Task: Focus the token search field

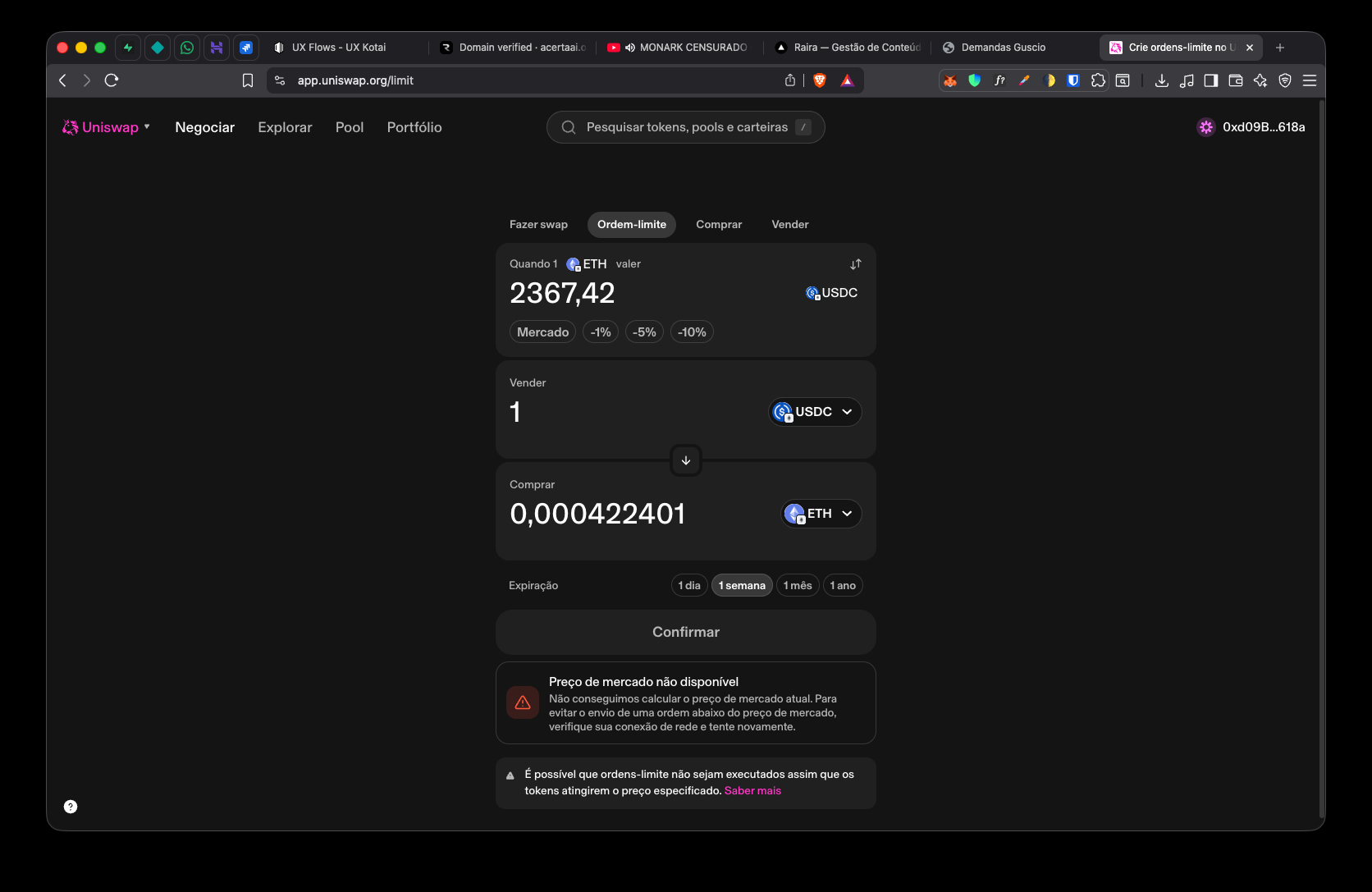Action: click(x=686, y=127)
